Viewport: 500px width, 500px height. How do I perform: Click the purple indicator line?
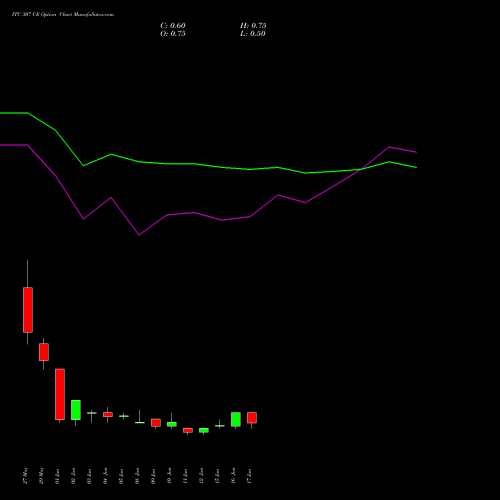point(194,213)
